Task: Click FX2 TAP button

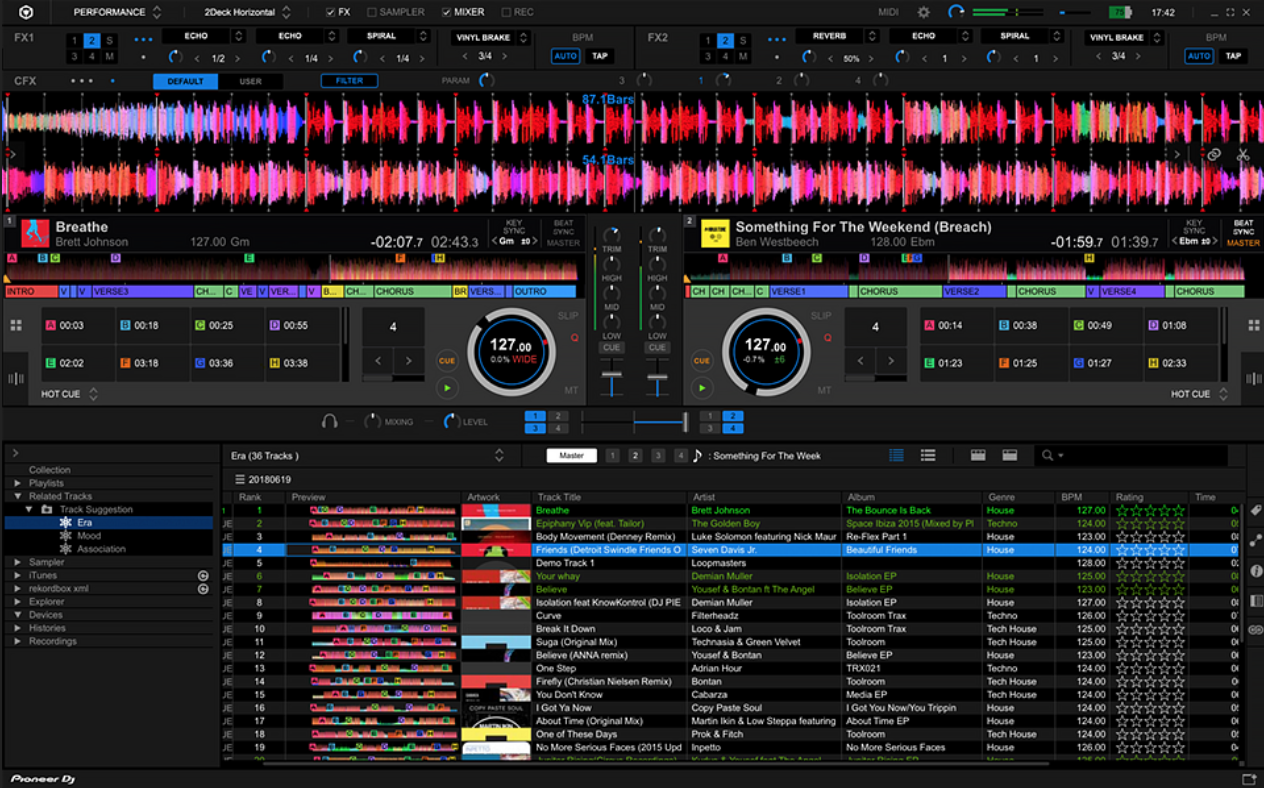Action: tap(1233, 56)
